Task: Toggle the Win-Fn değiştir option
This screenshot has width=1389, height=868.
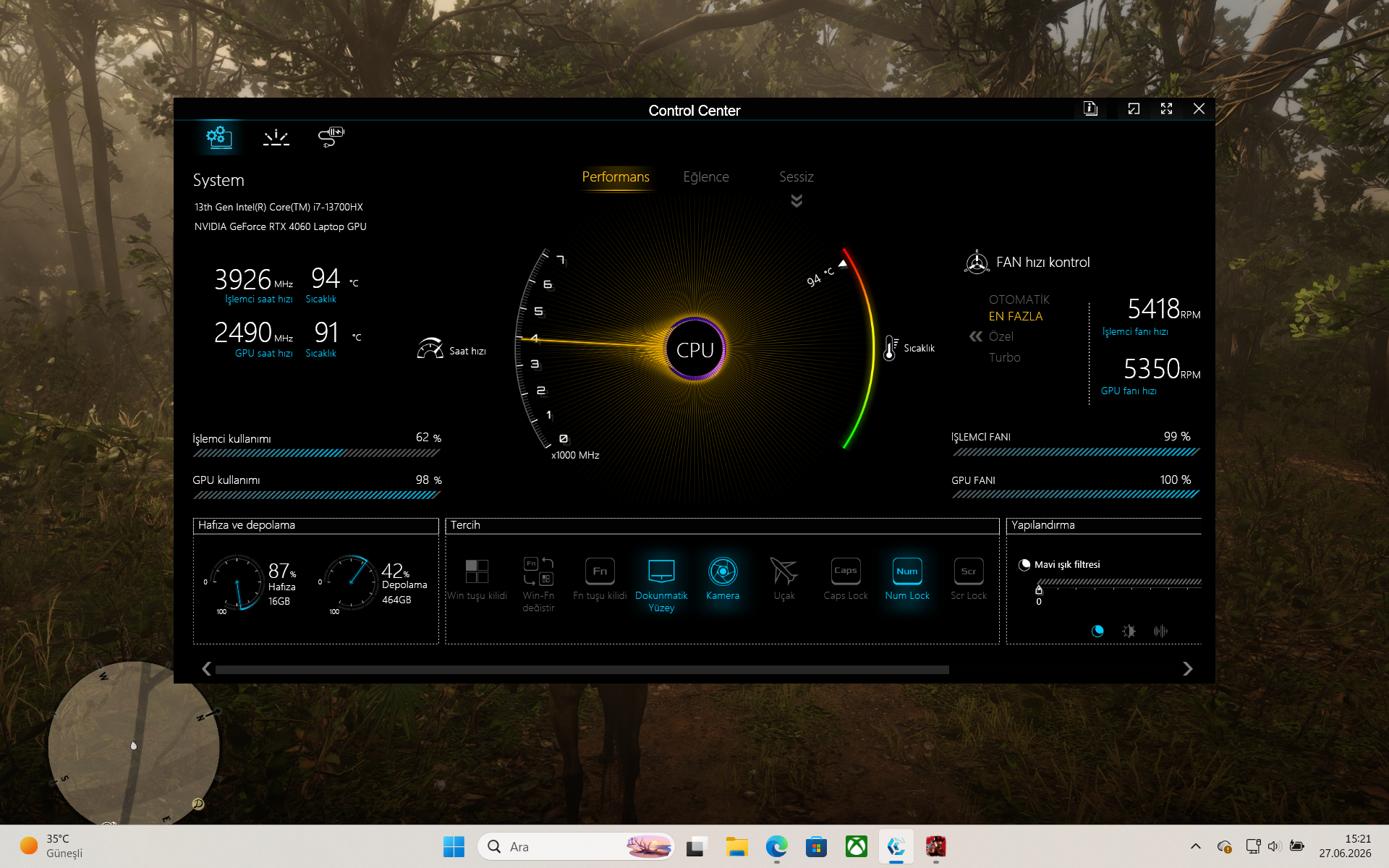Action: 538,584
